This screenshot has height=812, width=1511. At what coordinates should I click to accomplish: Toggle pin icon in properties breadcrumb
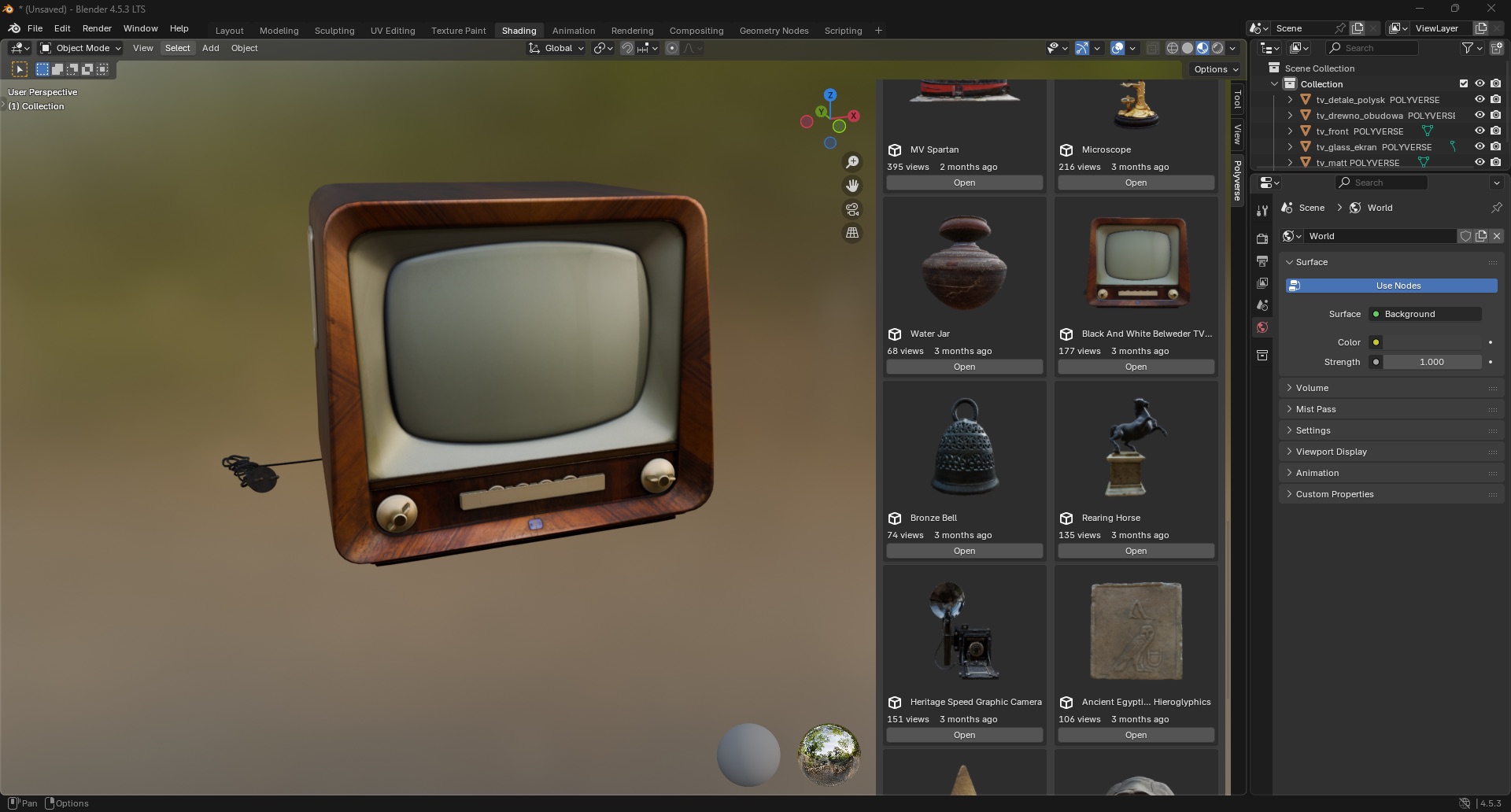pyautogui.click(x=1496, y=208)
